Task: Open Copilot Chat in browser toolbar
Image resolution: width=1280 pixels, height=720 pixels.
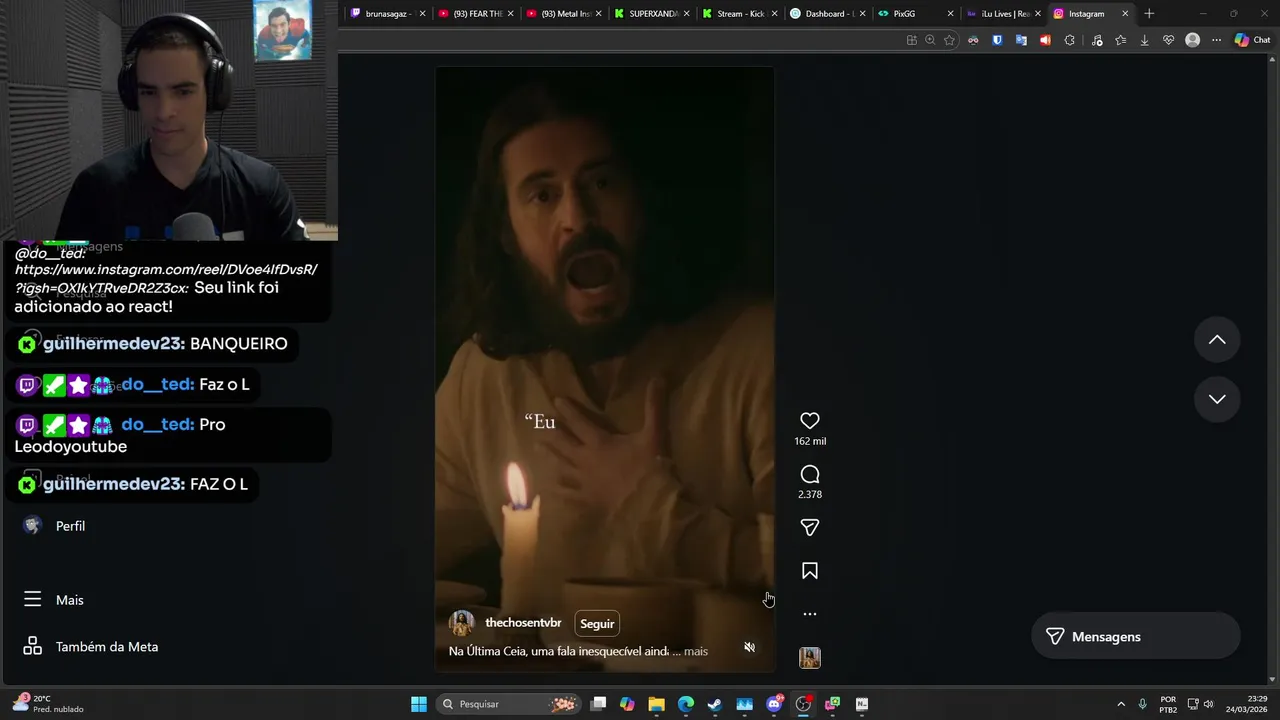Action: coord(1253,40)
